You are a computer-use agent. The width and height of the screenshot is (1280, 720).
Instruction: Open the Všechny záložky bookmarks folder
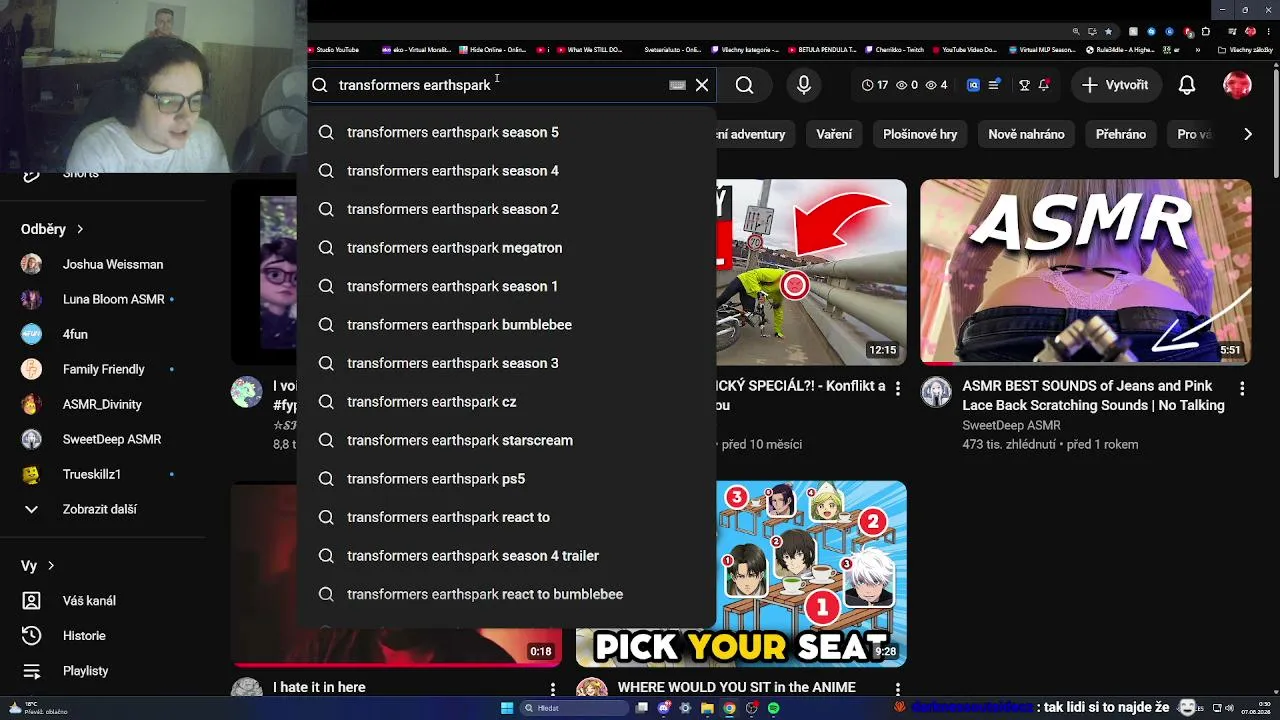(1245, 50)
